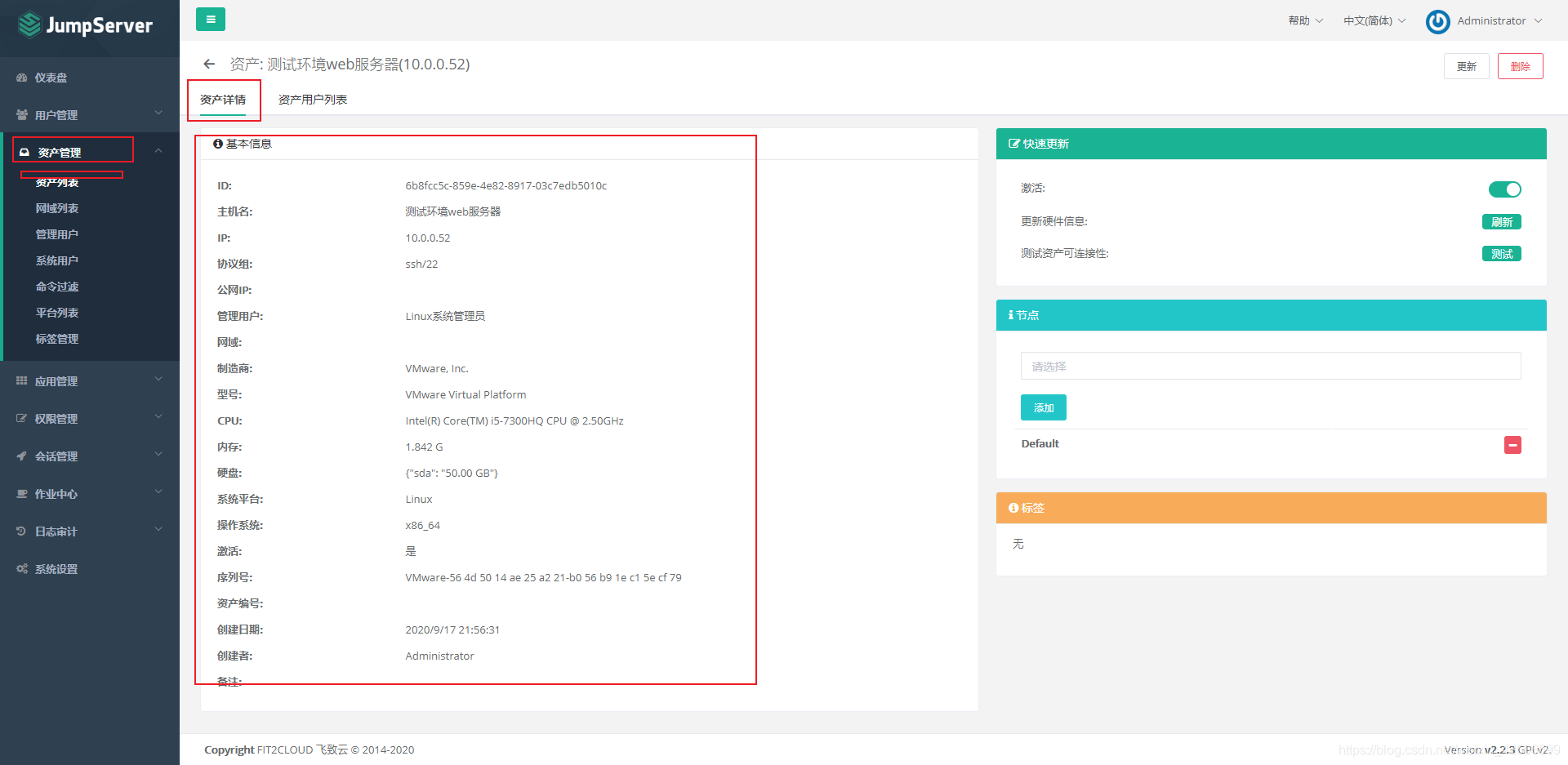Open the Administrator account dropdown
Viewport: 1568px width, 765px height.
(1500, 21)
